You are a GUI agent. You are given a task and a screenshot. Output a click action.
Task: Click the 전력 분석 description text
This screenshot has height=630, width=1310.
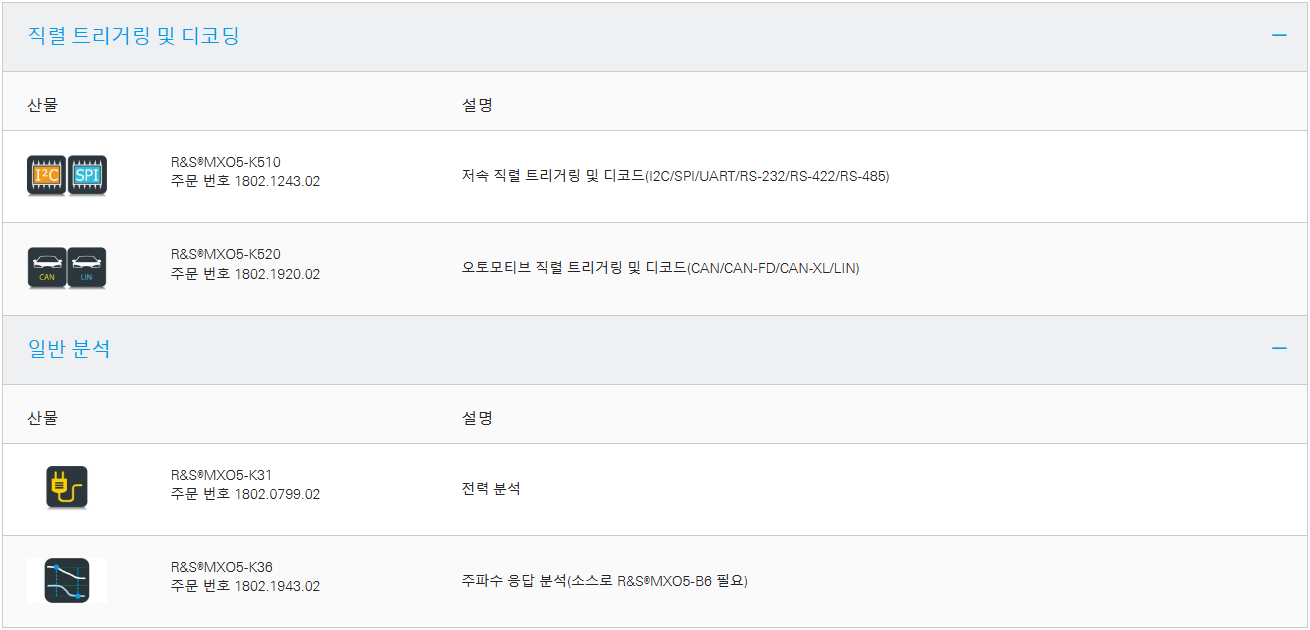[491, 489]
